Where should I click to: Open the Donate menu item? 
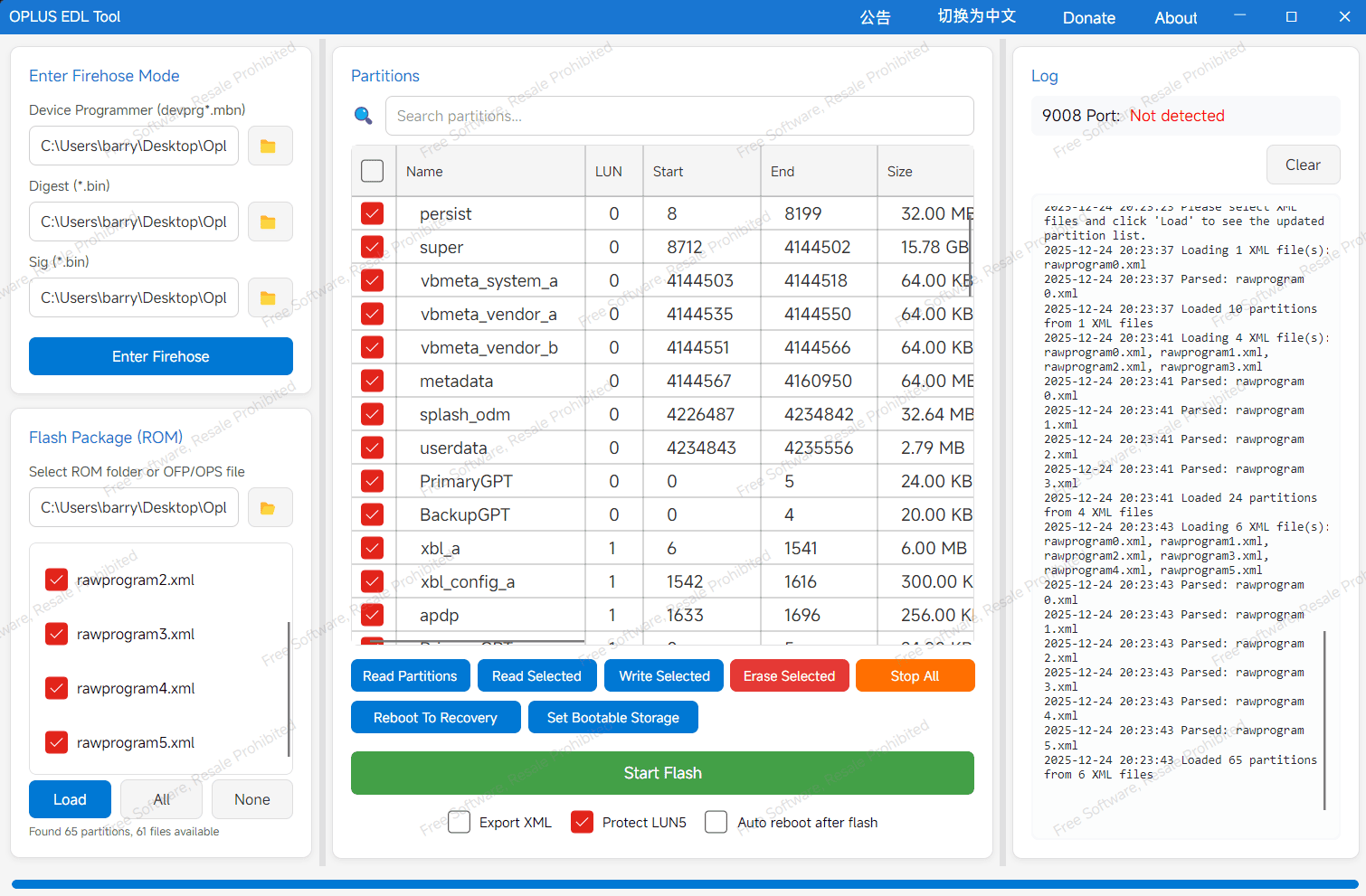[x=1089, y=18]
